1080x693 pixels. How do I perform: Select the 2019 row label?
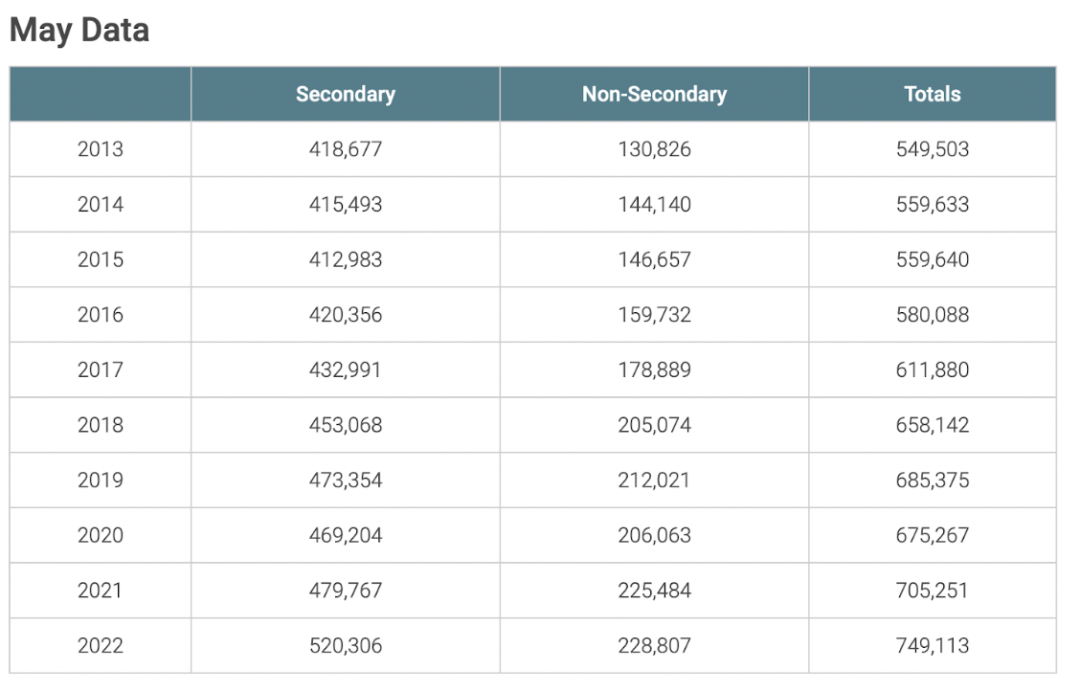[x=100, y=480]
